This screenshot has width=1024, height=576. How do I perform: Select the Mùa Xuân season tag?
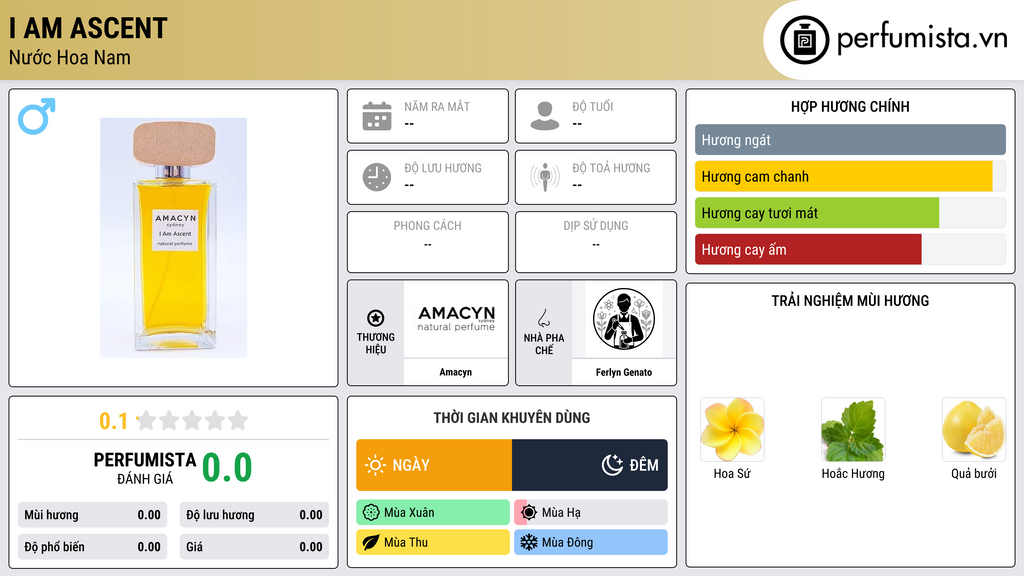click(433, 513)
